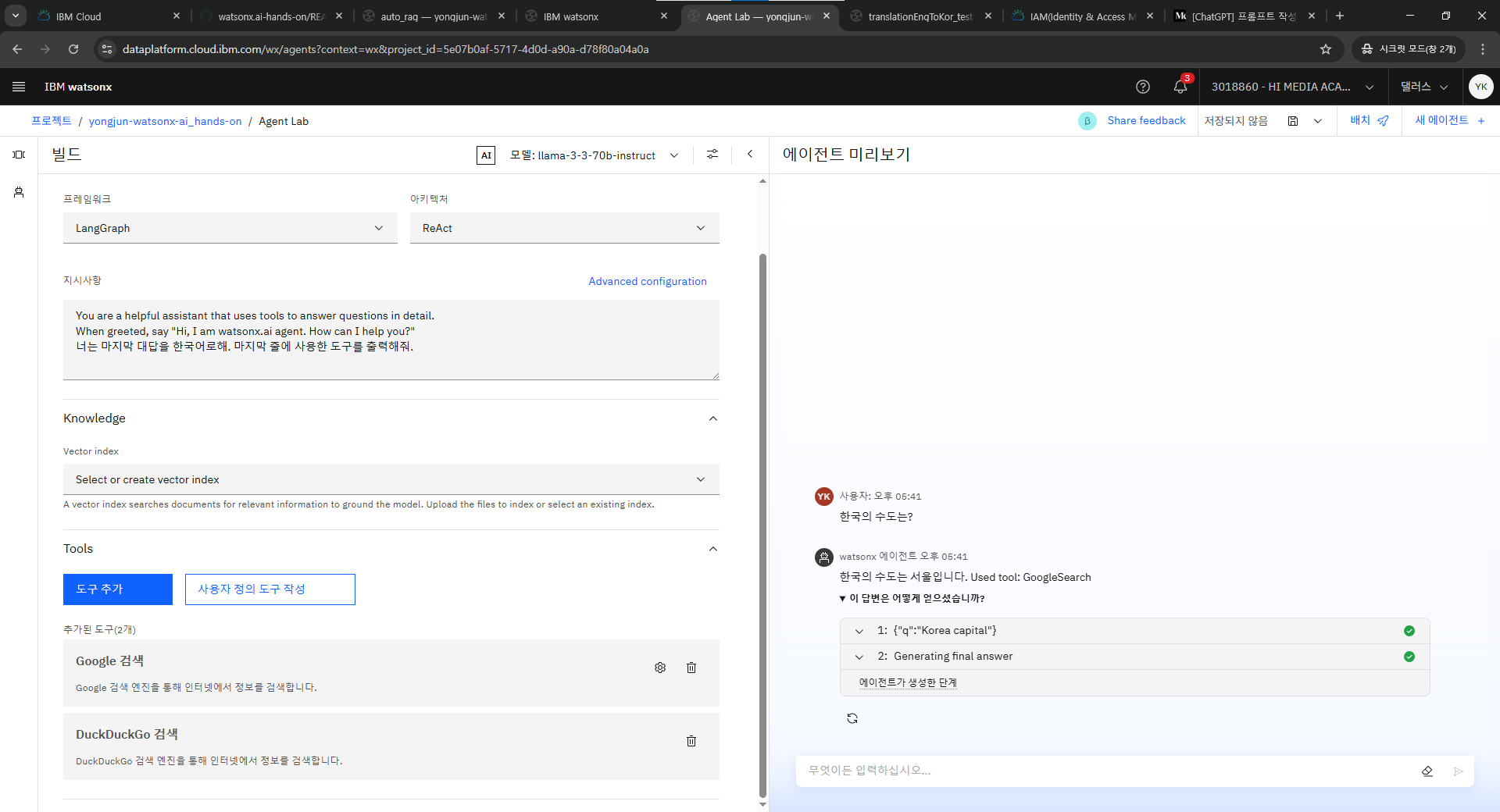Go back in browser history
The width and height of the screenshot is (1500, 812).
pos(17,49)
